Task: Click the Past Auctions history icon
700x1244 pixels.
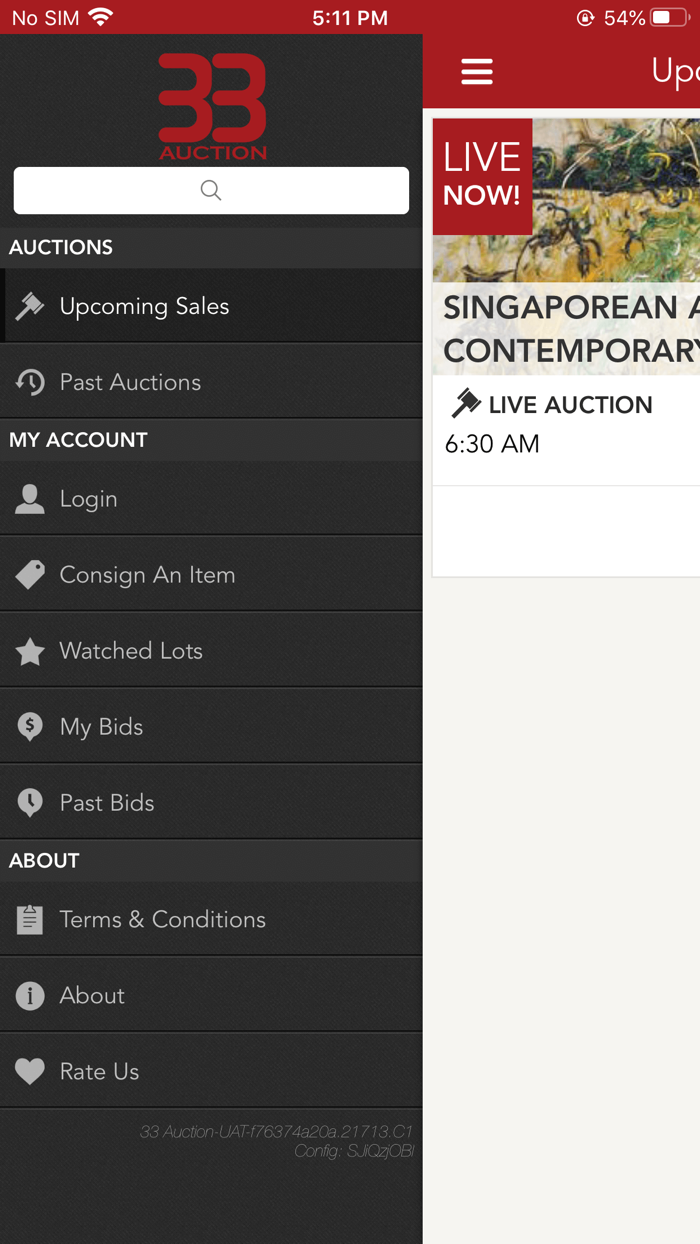Action: coord(30,382)
